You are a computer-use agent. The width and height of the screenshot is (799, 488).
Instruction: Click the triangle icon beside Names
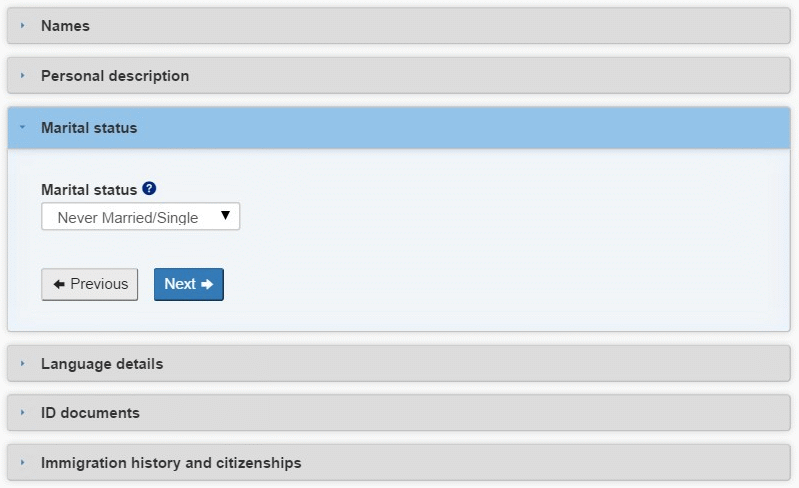pos(22,25)
